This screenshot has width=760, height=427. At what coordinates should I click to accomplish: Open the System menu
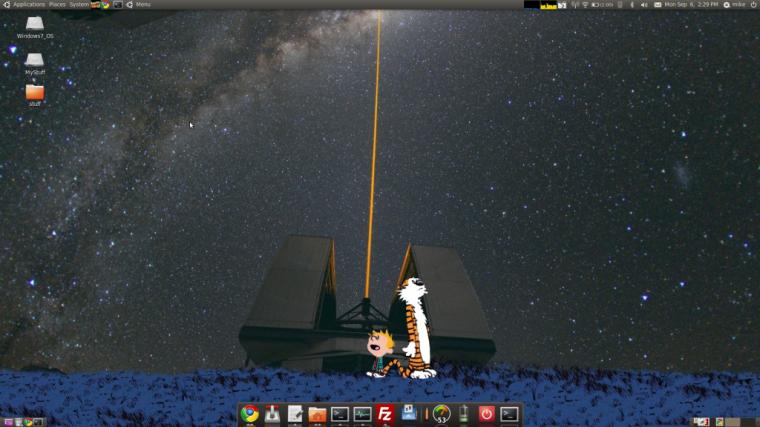(79, 4)
